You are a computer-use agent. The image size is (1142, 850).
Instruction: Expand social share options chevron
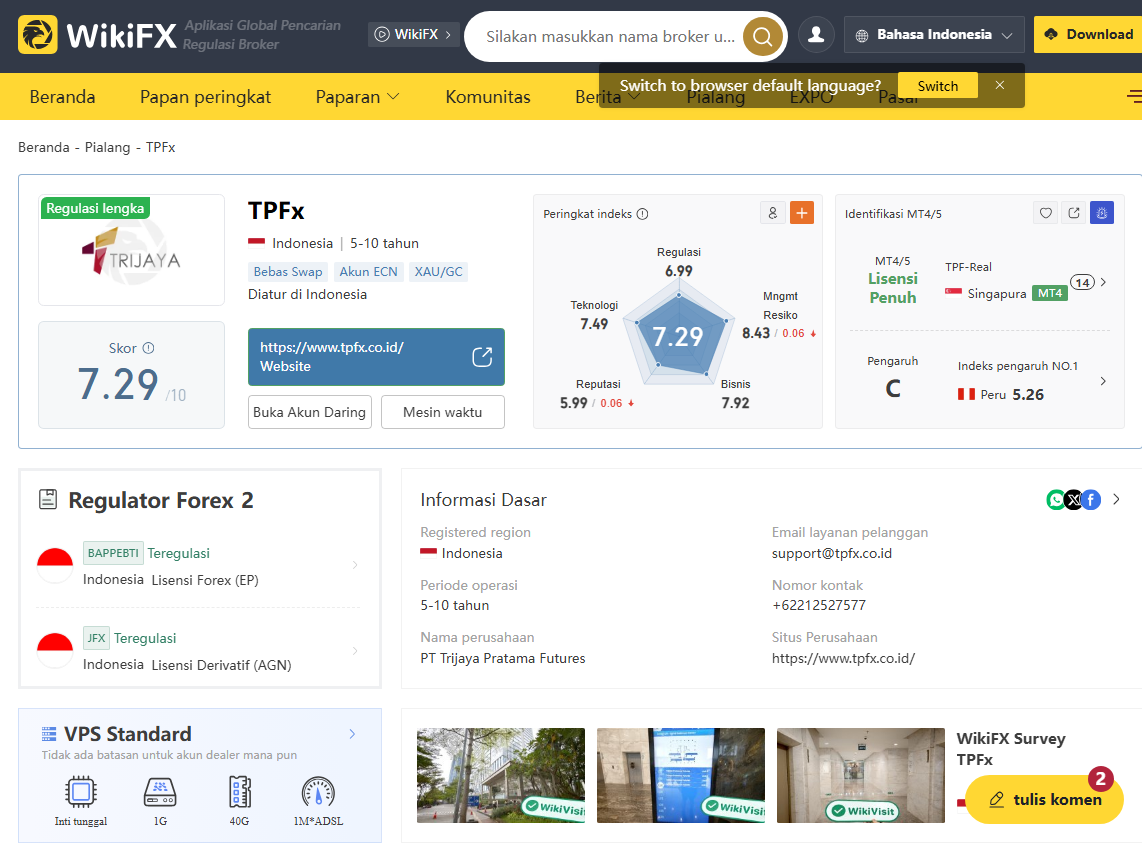pyautogui.click(x=1117, y=500)
